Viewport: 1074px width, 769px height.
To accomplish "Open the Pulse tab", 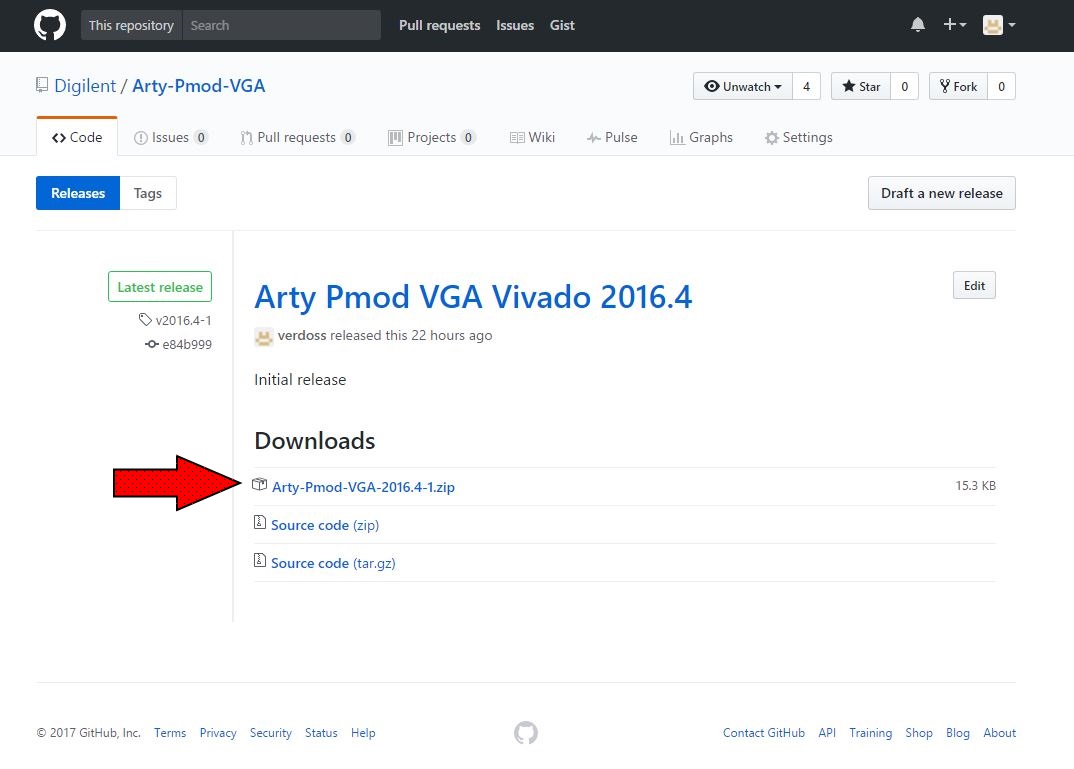I will pyautogui.click(x=612, y=137).
